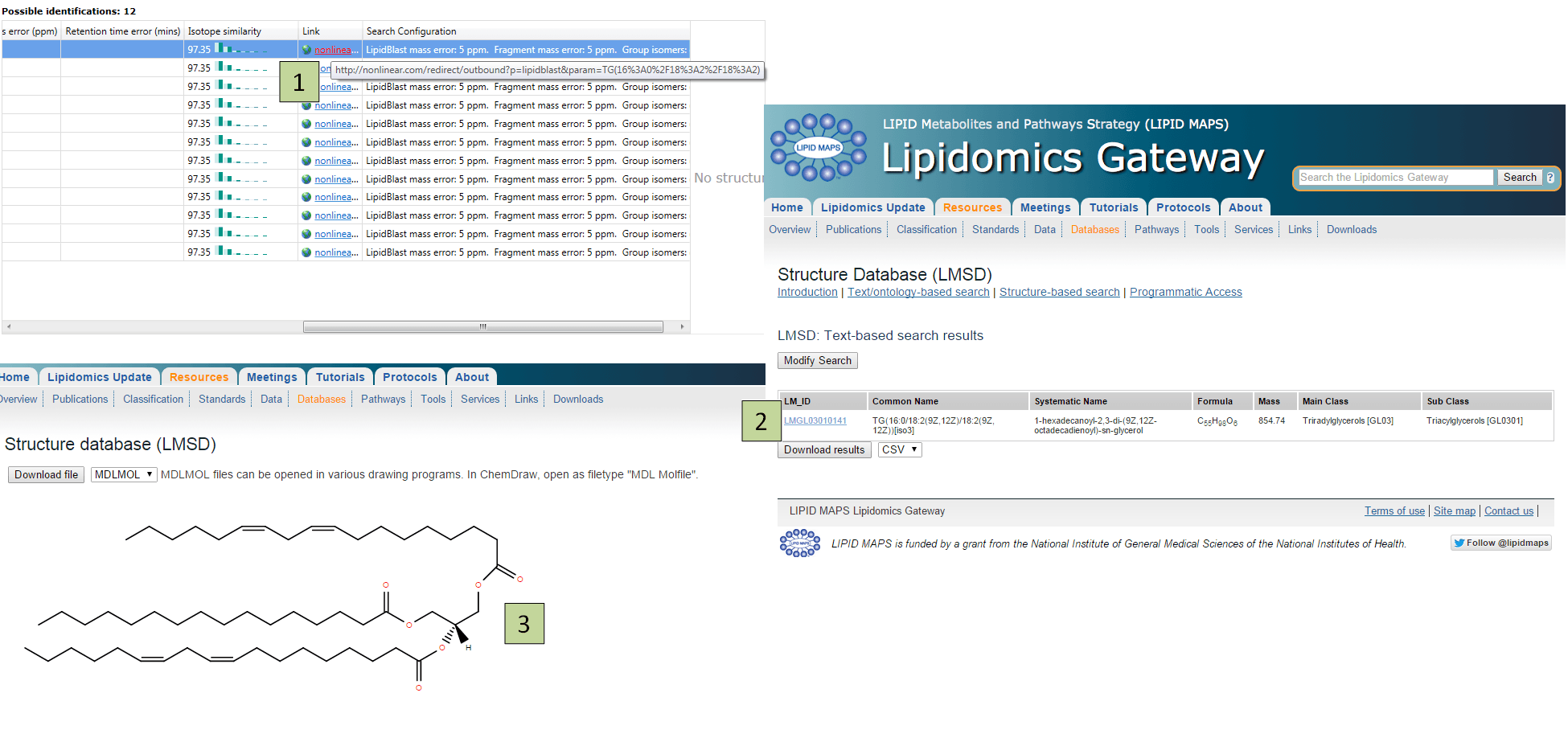The width and height of the screenshot is (1568, 738).
Task: Open Classification submenu in the right page
Action: 926,230
